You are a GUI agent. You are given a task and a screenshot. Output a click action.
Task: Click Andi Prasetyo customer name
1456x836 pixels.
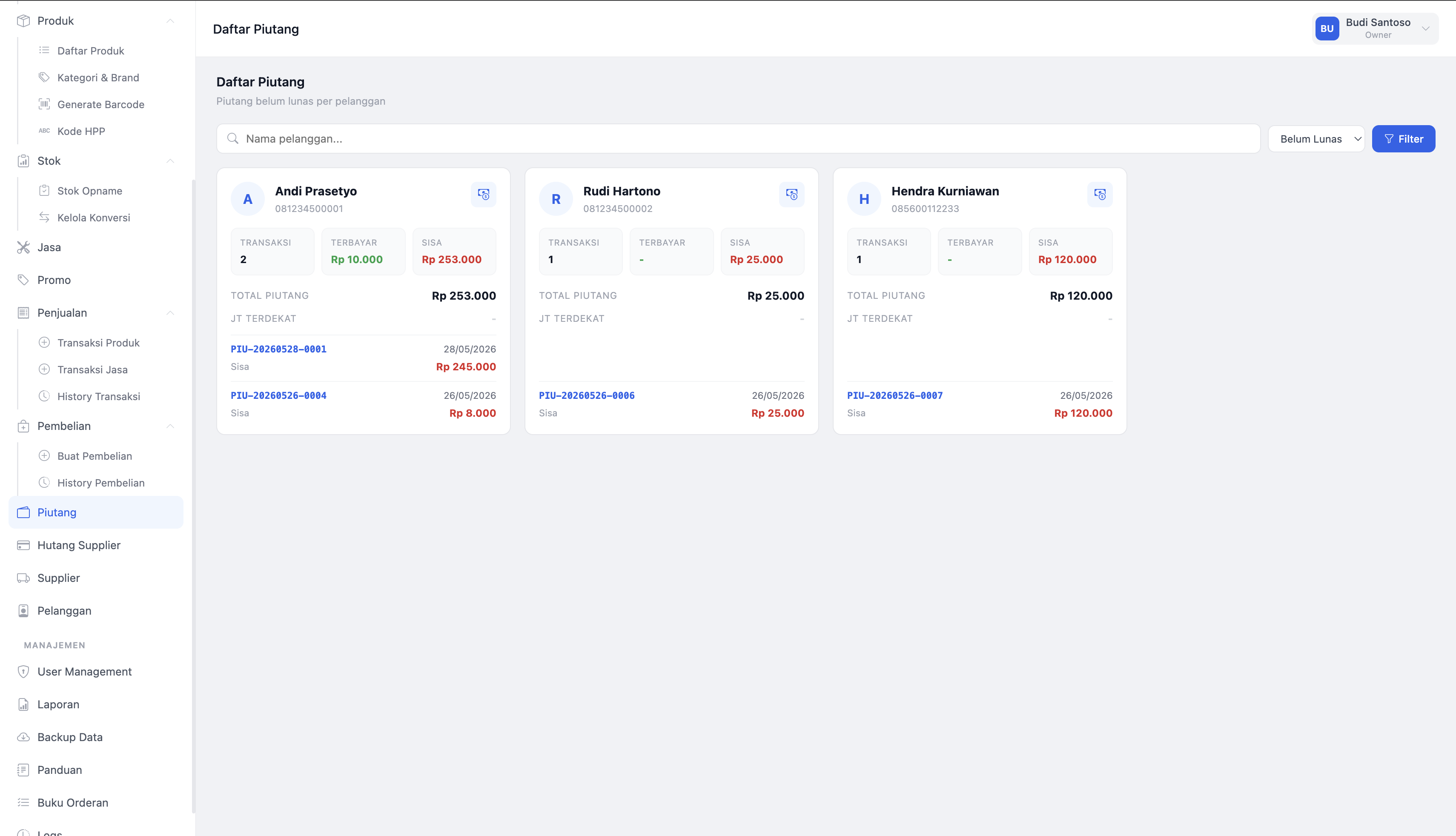316,191
